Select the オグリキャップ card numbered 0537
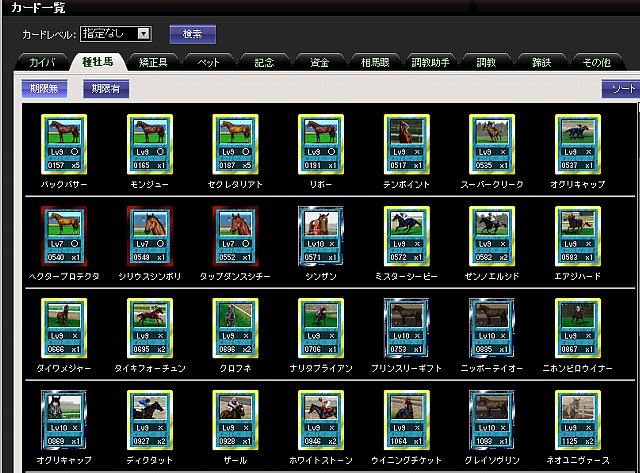The image size is (640, 473). [578, 144]
